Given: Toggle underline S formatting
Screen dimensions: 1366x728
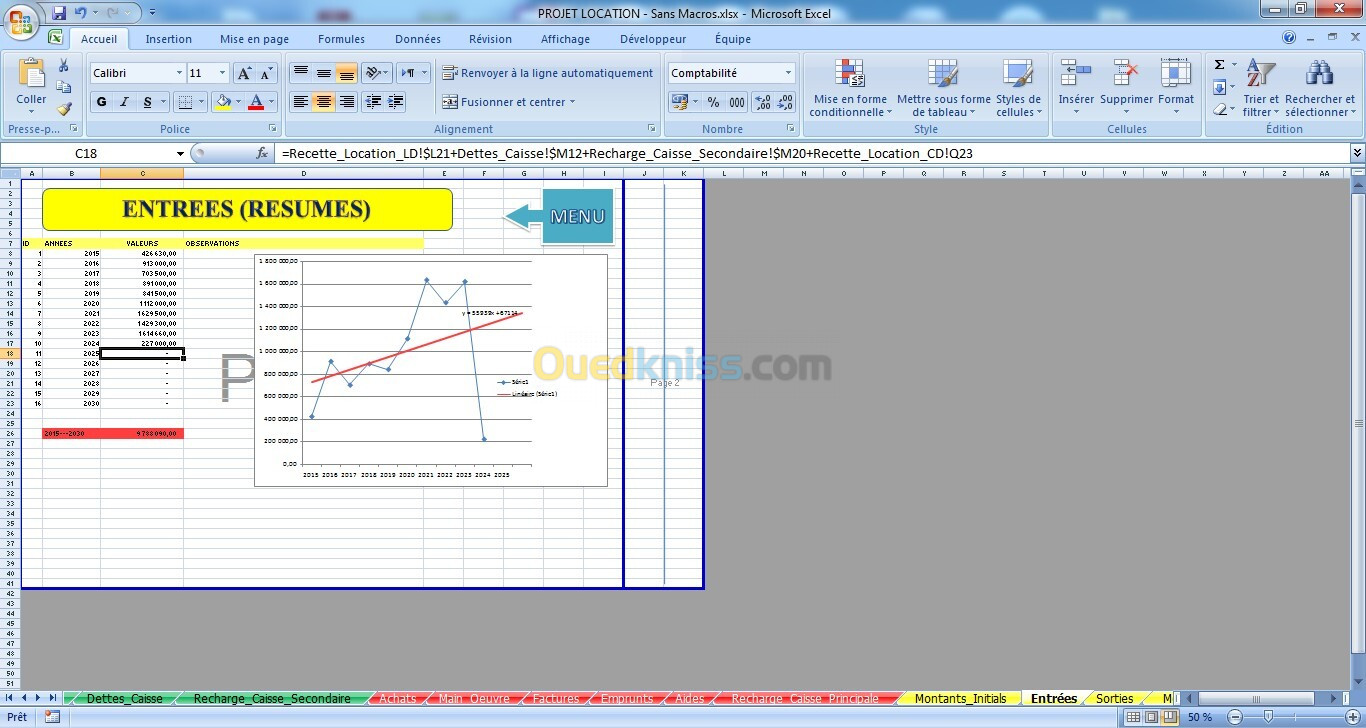Looking at the screenshot, I should coord(148,102).
